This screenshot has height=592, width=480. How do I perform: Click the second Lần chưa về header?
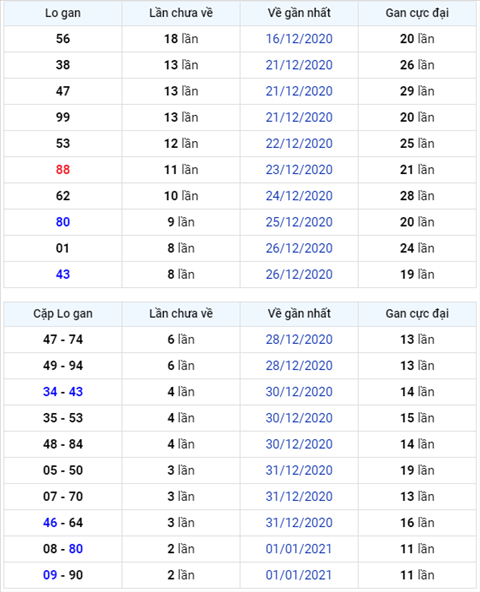coord(181,313)
